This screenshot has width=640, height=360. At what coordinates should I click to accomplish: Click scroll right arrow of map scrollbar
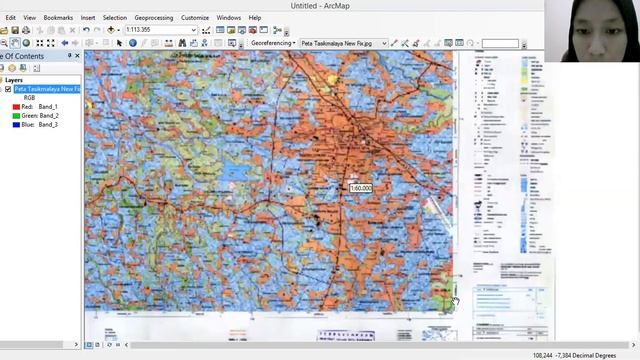click(x=634, y=345)
